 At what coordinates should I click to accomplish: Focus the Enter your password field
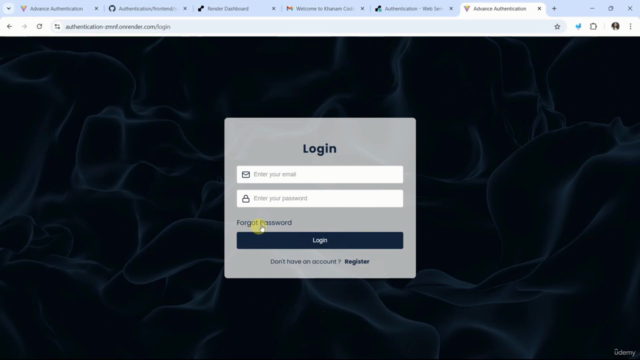pyautogui.click(x=320, y=198)
